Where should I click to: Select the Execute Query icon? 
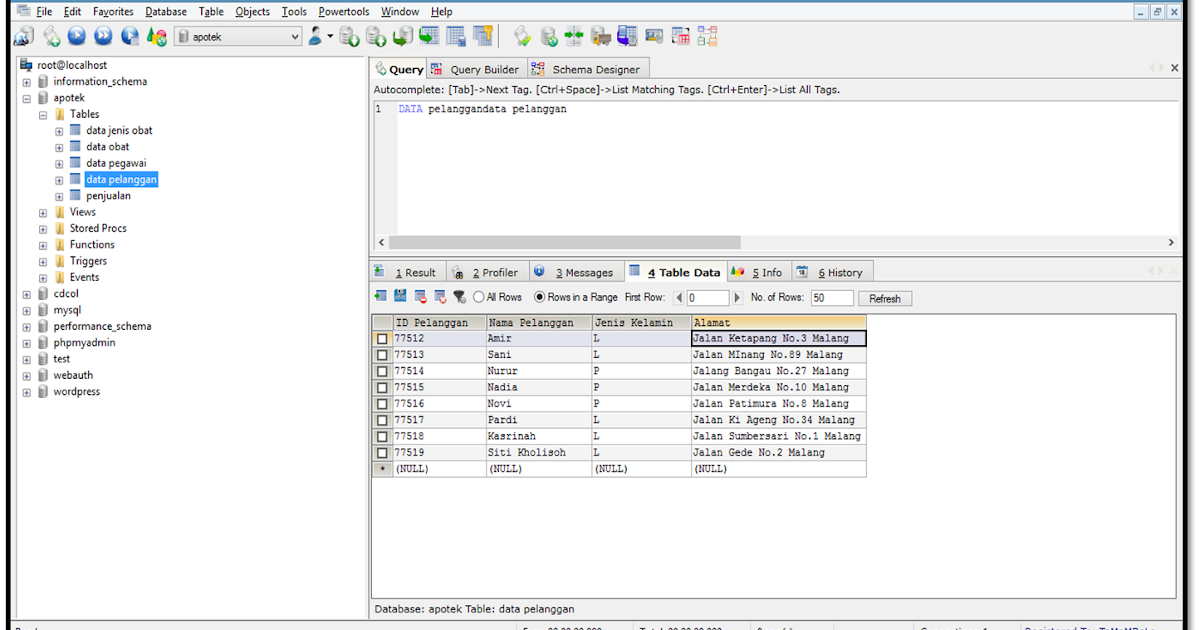click(77, 35)
